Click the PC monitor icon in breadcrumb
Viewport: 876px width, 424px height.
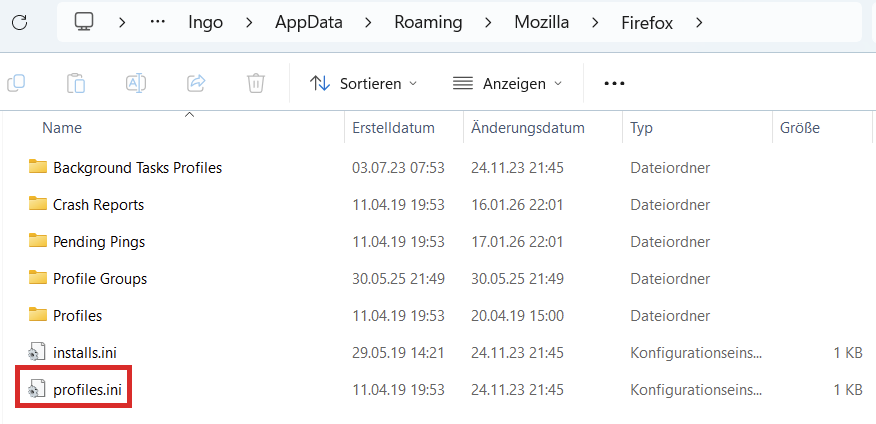pyautogui.click(x=84, y=21)
